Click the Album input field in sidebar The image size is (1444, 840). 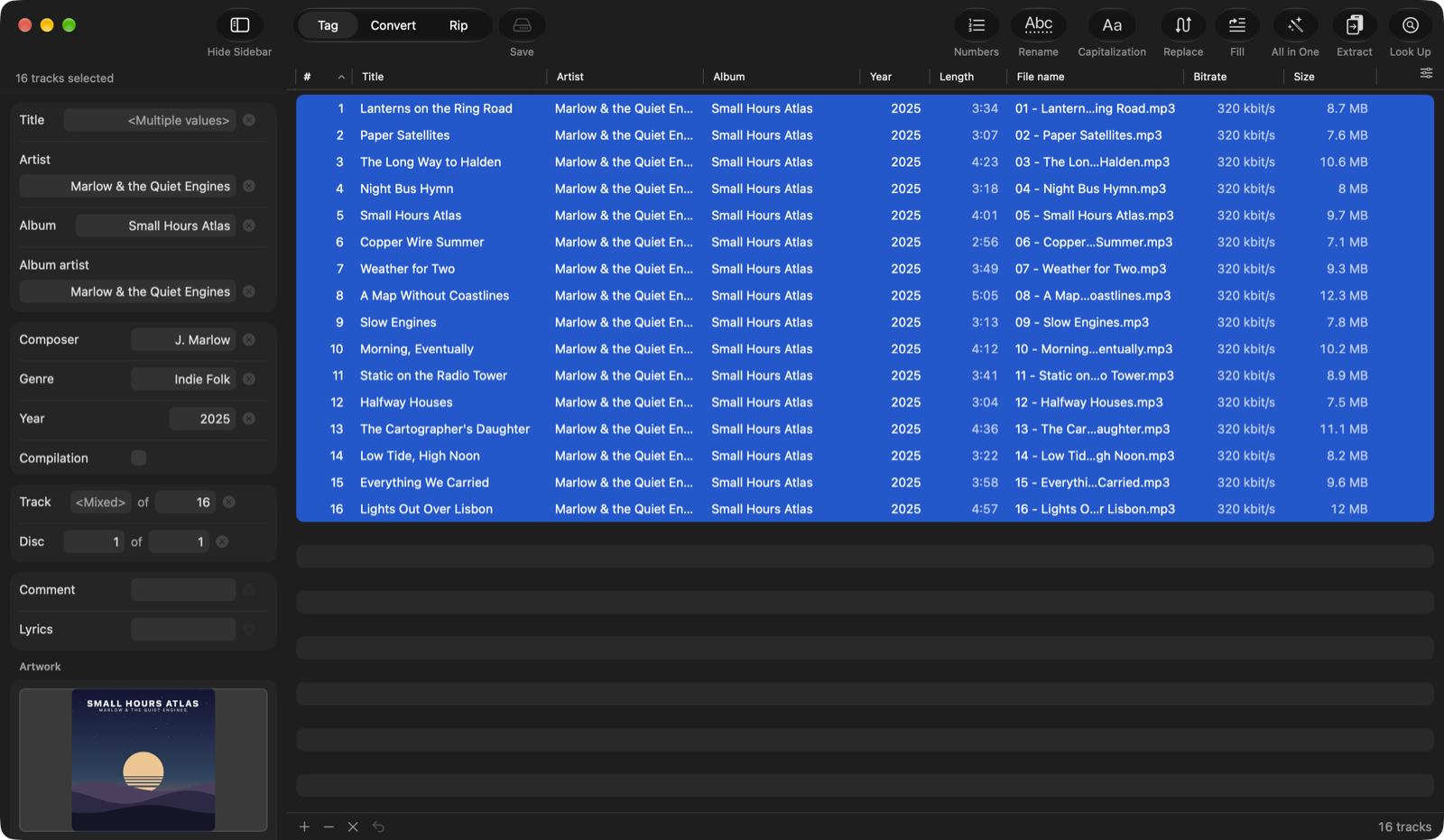(x=156, y=226)
